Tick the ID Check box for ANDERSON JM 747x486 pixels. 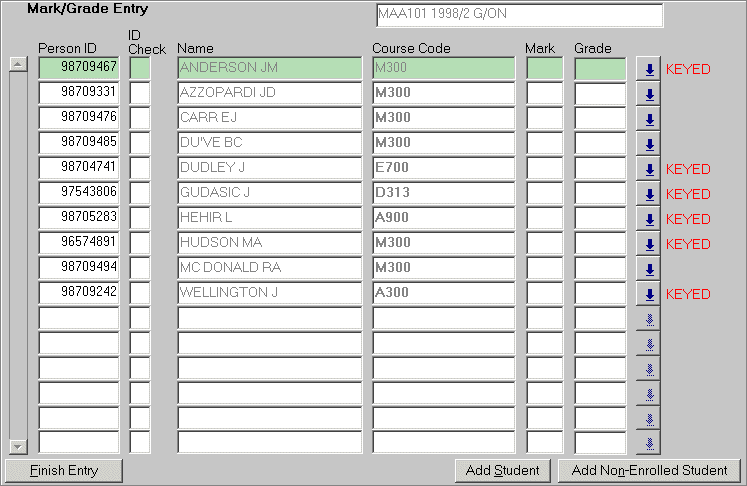click(x=140, y=68)
